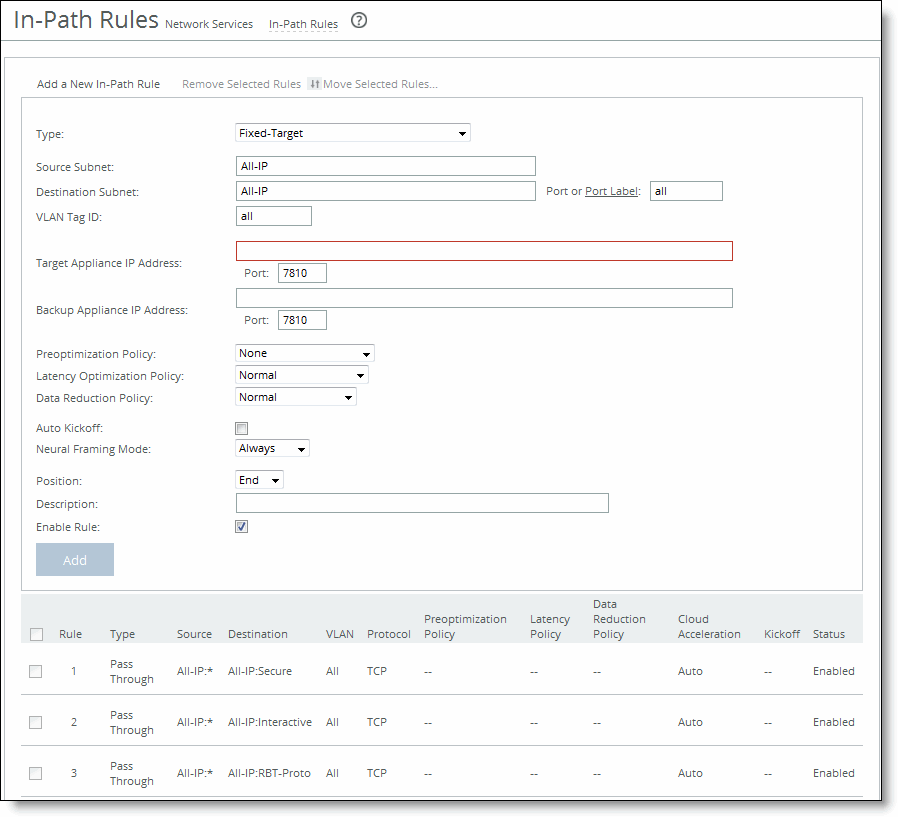Open the Port Label link
The image size is (898, 817).
612,191
